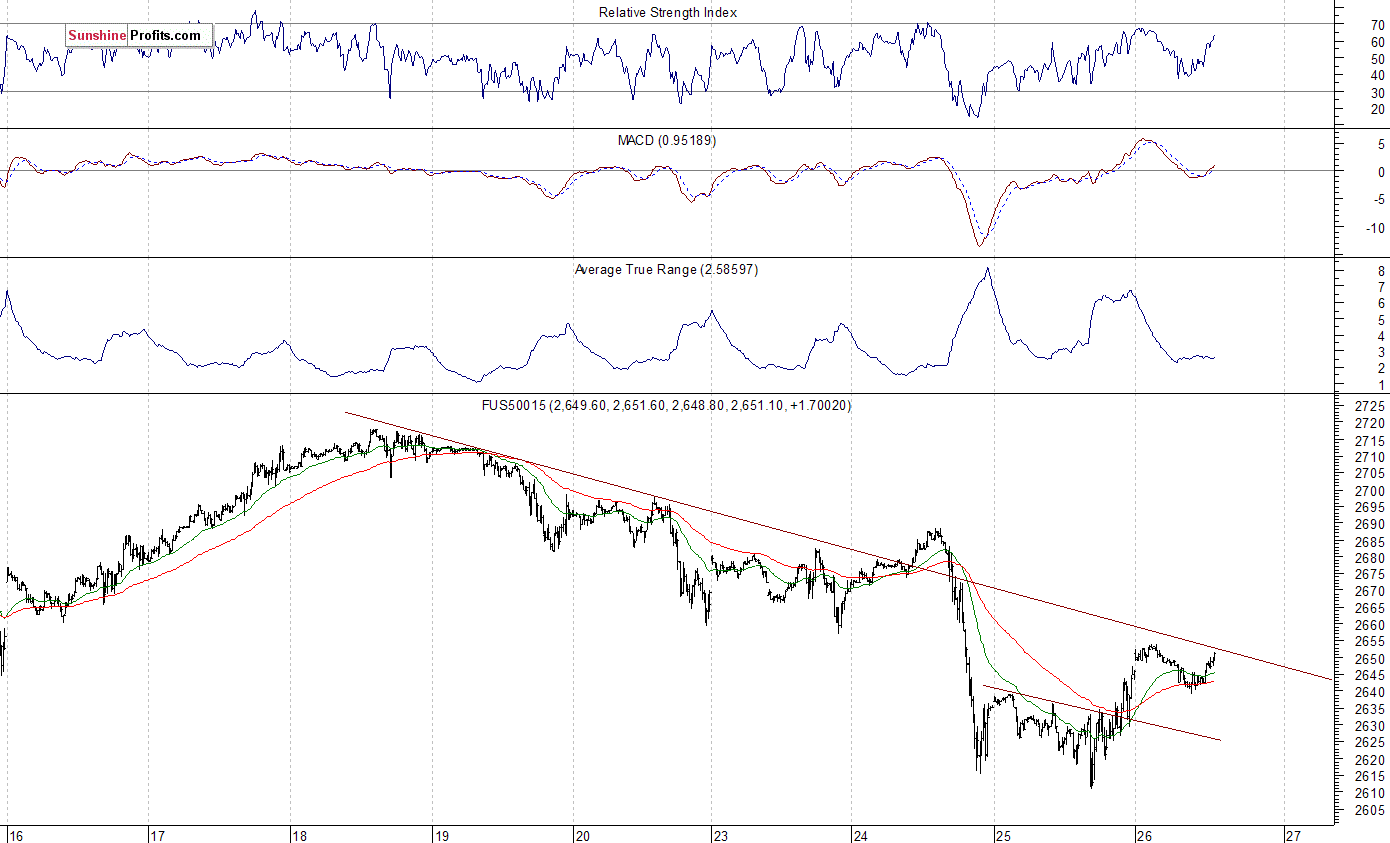Click the MACD trough near date 25

pos(979,244)
